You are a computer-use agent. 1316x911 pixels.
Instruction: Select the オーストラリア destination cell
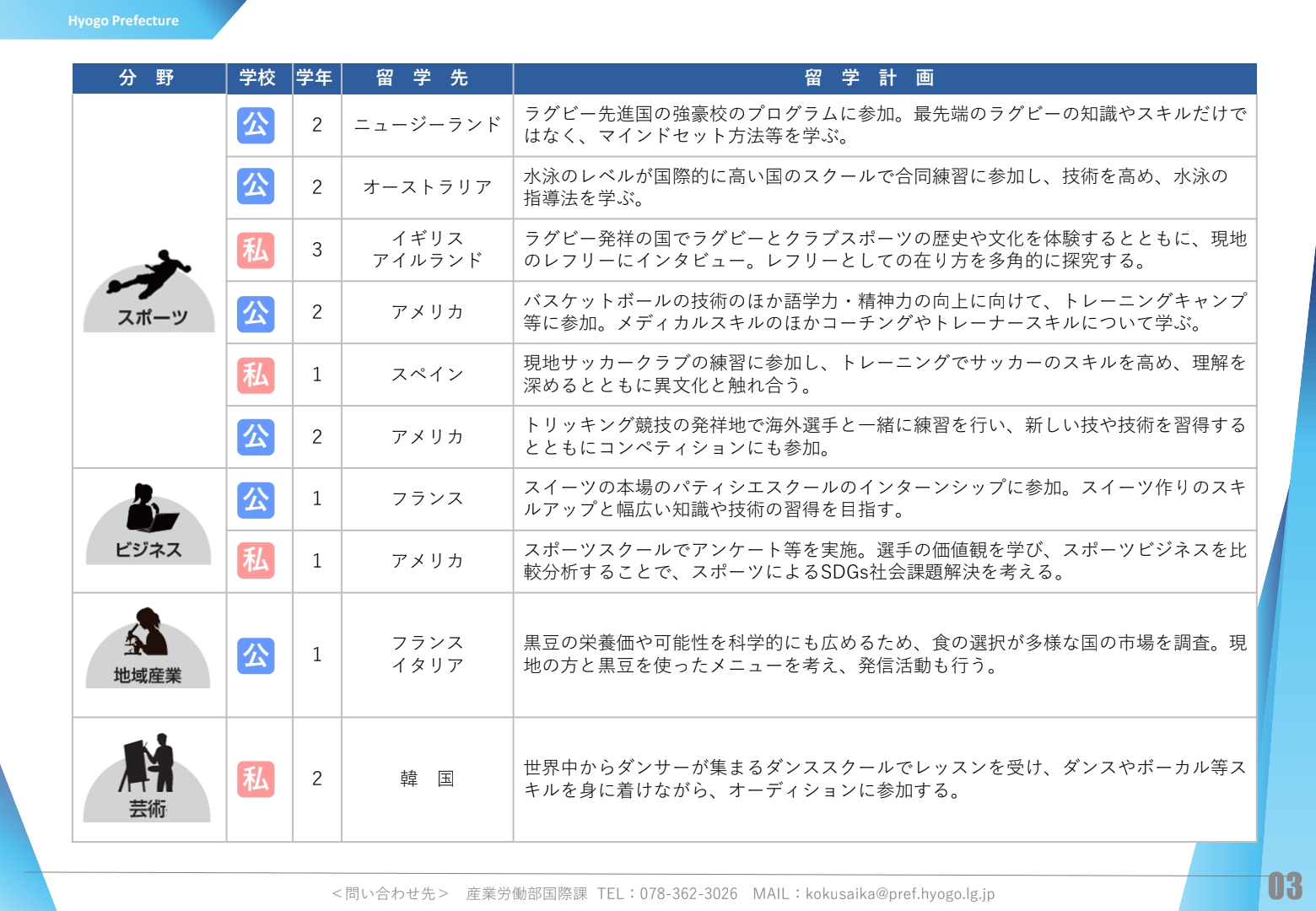point(428,187)
